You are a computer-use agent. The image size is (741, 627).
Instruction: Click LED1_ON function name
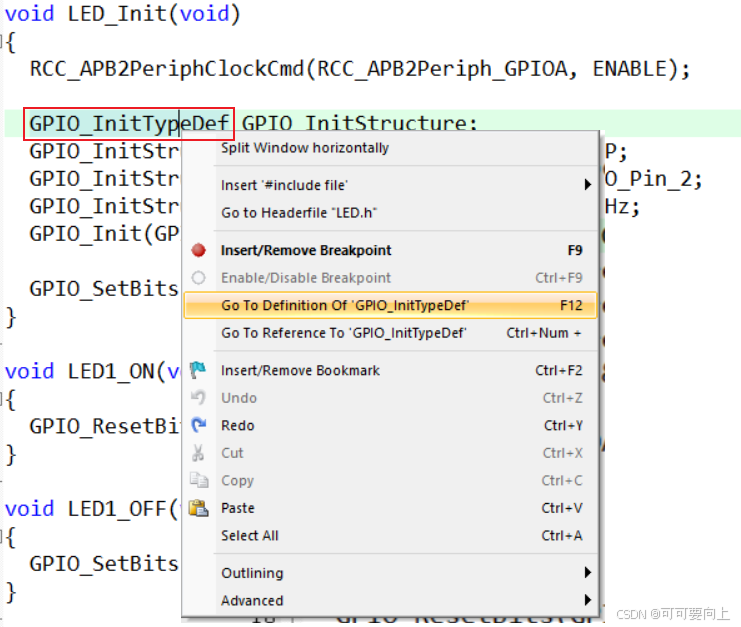pos(111,371)
